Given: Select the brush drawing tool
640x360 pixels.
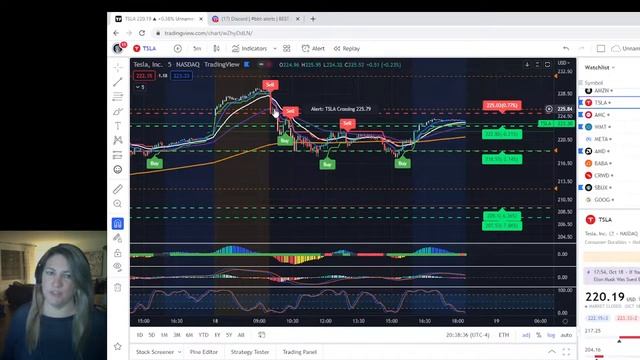Looking at the screenshot, I should pyautogui.click(x=118, y=111).
